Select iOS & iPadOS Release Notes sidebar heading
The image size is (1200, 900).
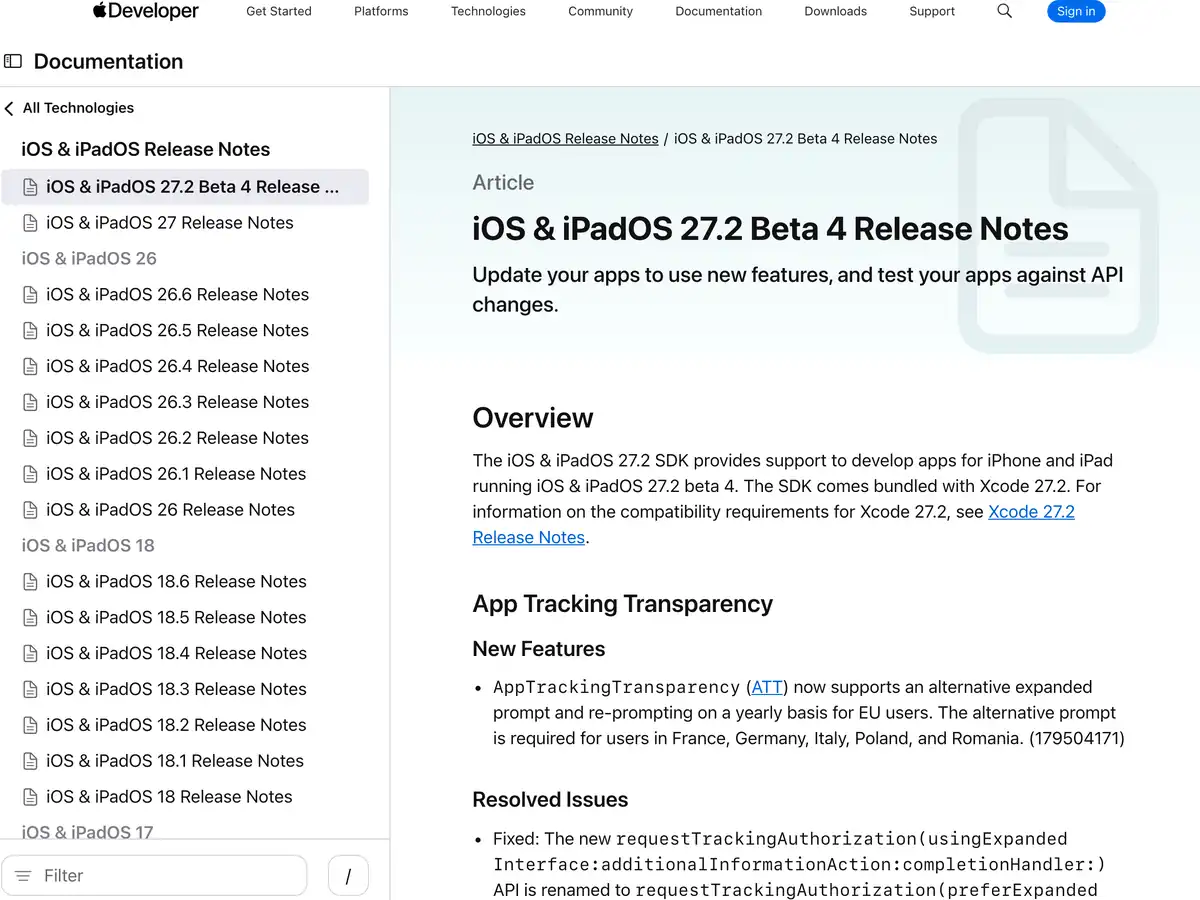(146, 150)
